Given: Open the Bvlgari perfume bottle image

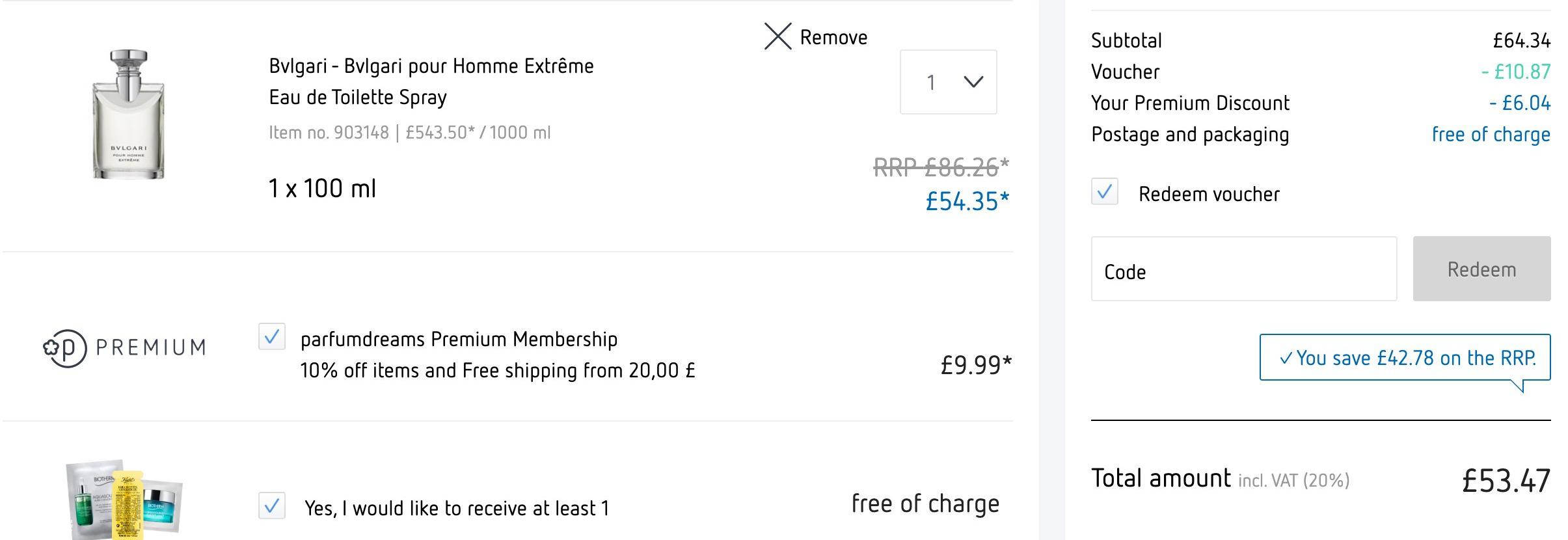Looking at the screenshot, I should point(128,115).
